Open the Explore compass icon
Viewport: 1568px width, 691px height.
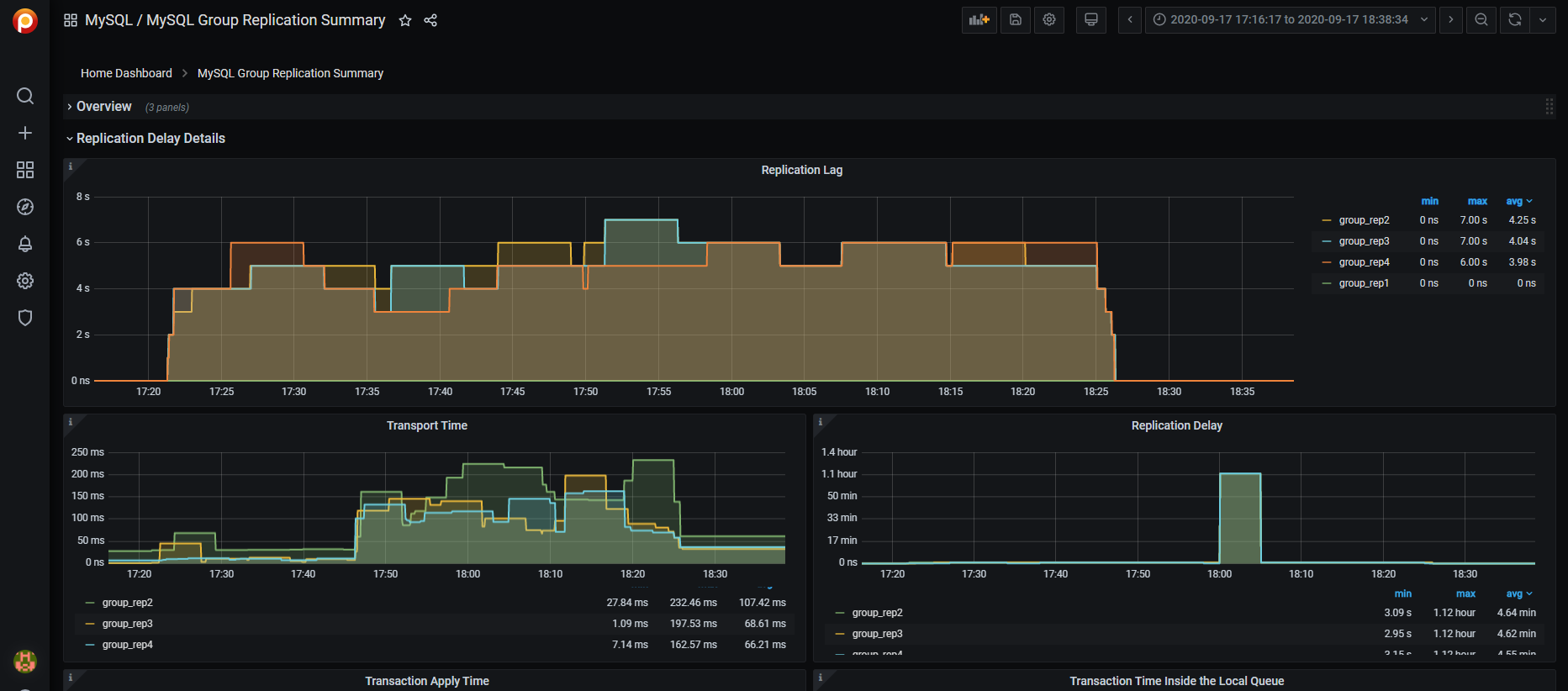click(25, 207)
